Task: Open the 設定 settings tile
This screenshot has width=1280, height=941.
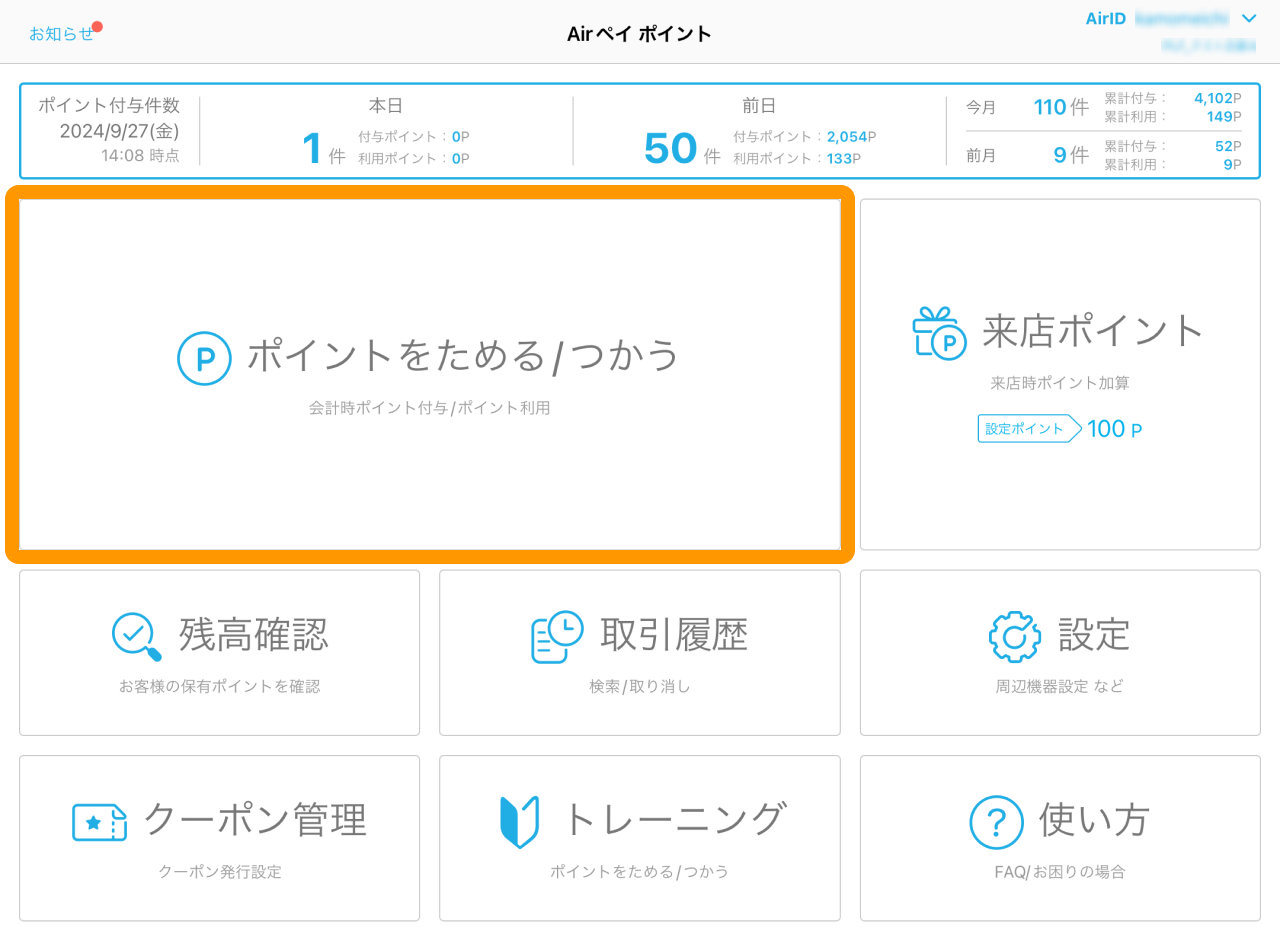Action: pos(1060,652)
